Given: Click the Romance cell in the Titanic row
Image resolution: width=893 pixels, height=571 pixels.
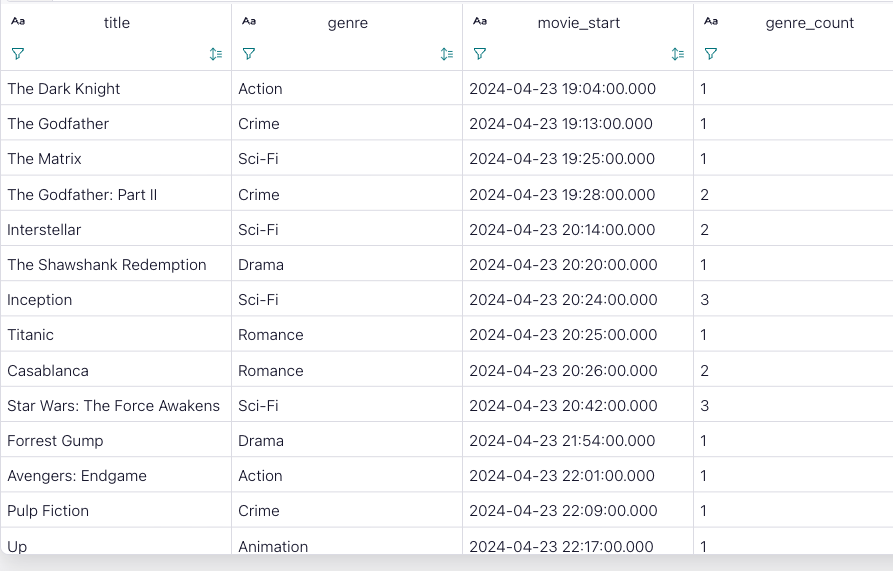Looking at the screenshot, I should [347, 335].
